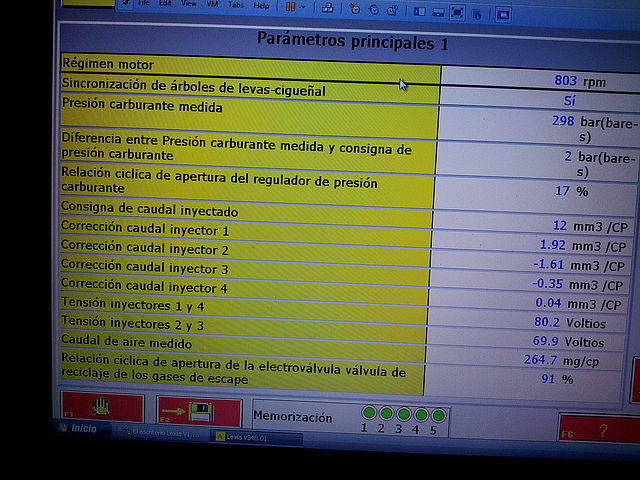This screenshot has height=480, width=640.
Task: Click the VMware snapshot clock icon
Action: click(x=354, y=8)
